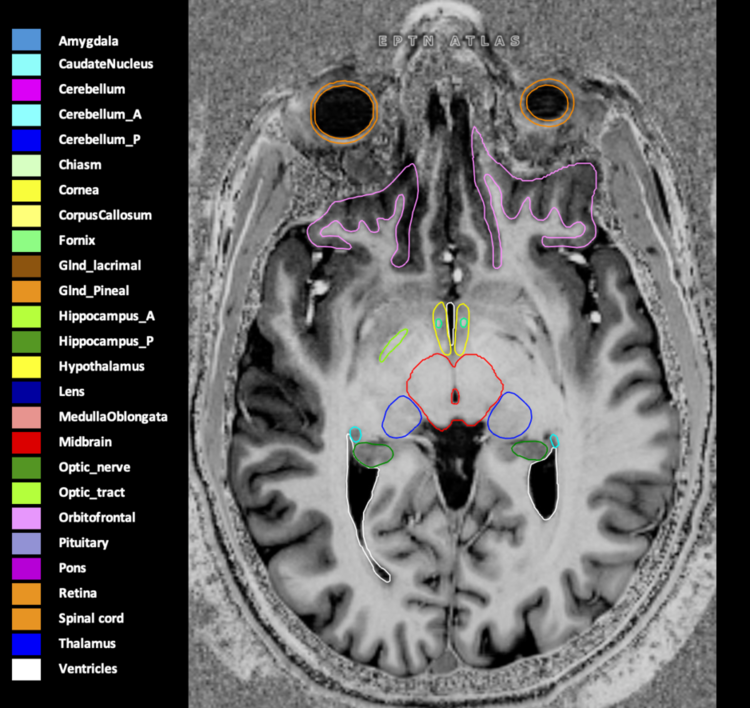Select the MedullaOblongata label
The width and height of the screenshot is (750, 708).
coord(113,417)
